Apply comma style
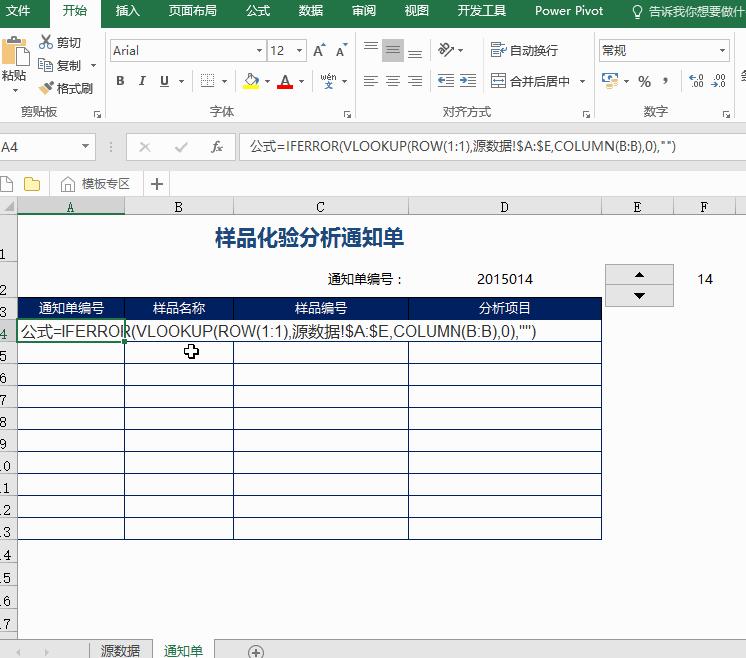The width and height of the screenshot is (746, 658). (x=666, y=81)
